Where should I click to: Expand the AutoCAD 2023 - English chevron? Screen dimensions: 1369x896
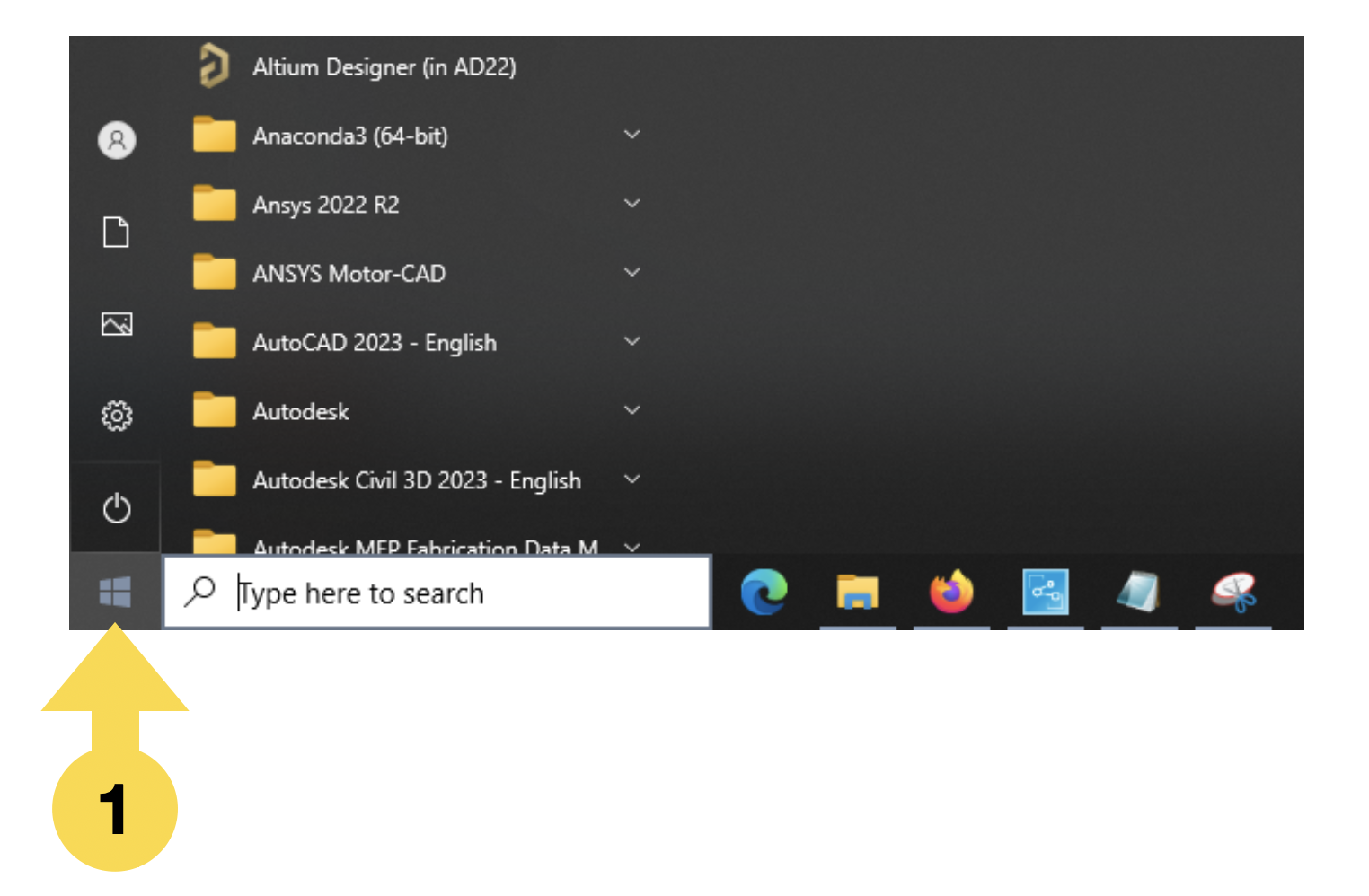tap(632, 341)
